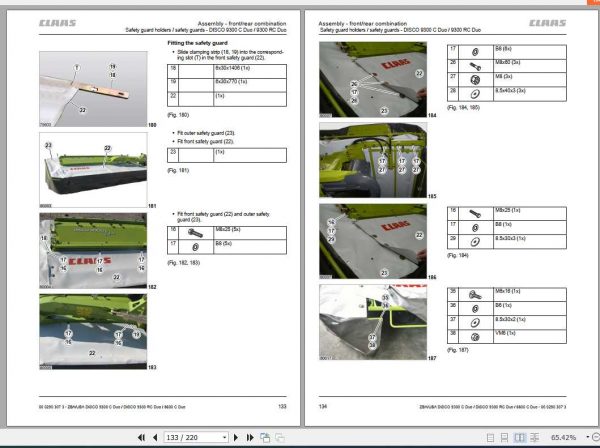Click the next view icon
This screenshot has height=448, width=600.
(280, 437)
